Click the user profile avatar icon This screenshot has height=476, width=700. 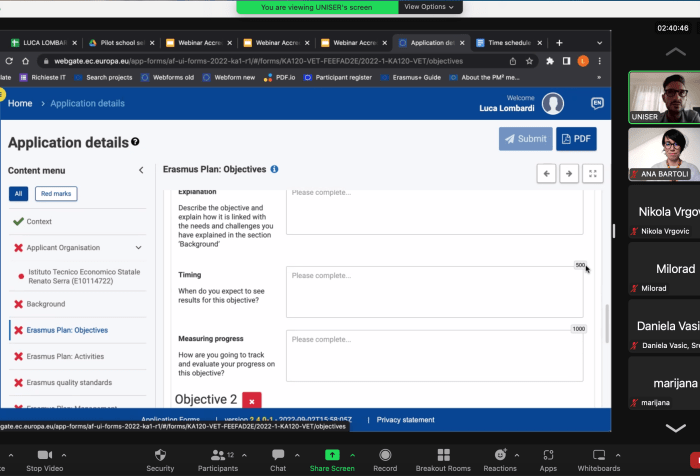[553, 103]
